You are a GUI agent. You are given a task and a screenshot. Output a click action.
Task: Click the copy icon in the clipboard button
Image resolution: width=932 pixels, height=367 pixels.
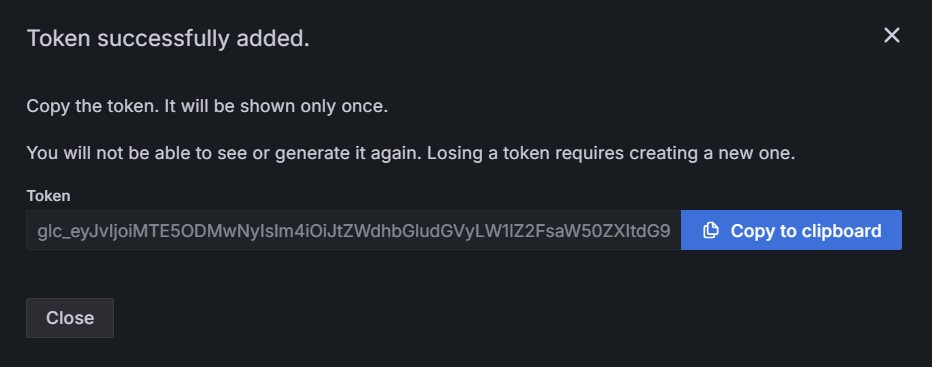[711, 230]
